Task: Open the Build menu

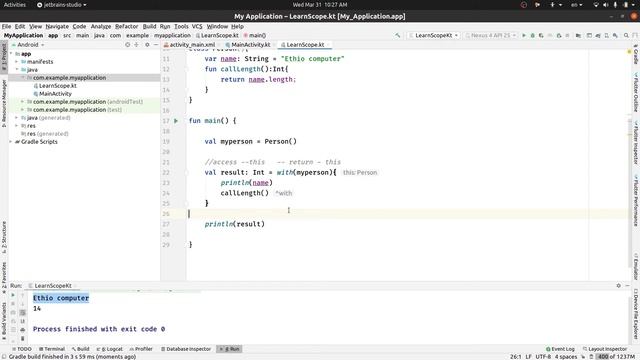Action: pos(149,27)
